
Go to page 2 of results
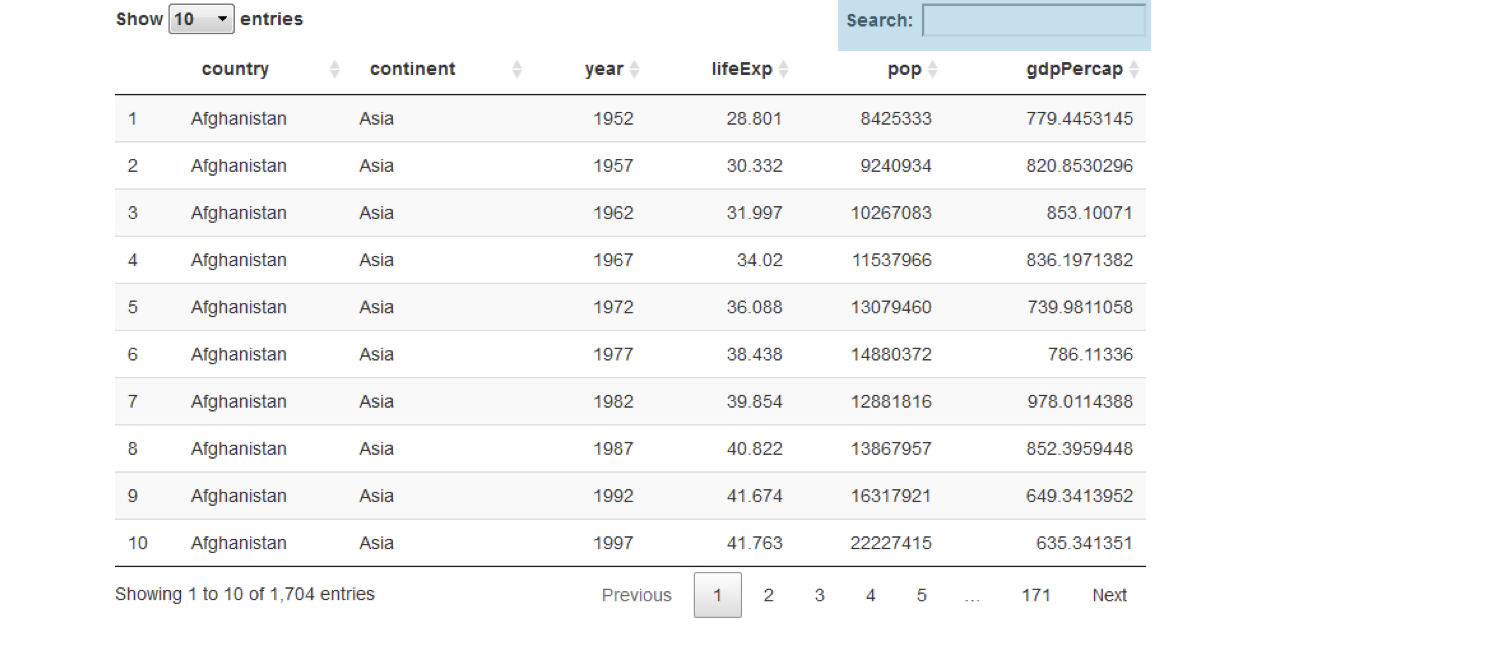click(x=768, y=595)
